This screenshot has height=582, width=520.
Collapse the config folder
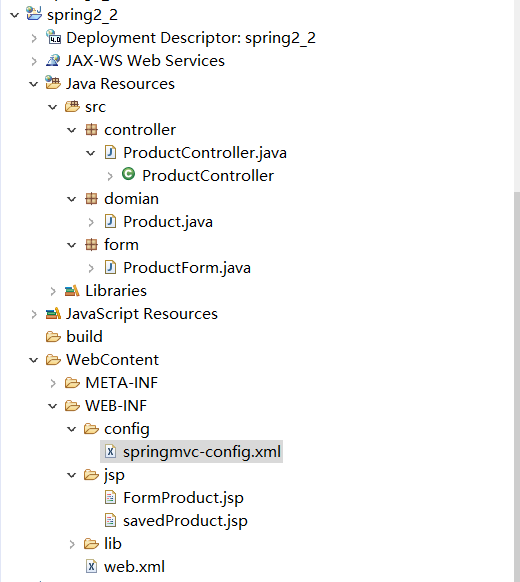point(72,429)
